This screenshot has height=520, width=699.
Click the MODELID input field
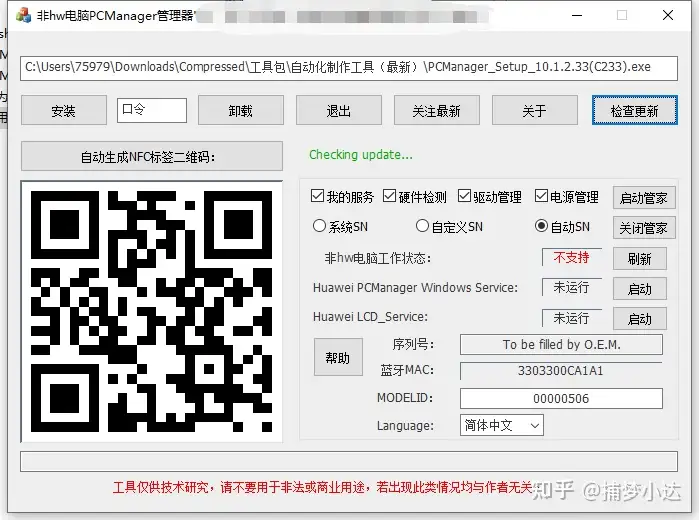(561, 398)
